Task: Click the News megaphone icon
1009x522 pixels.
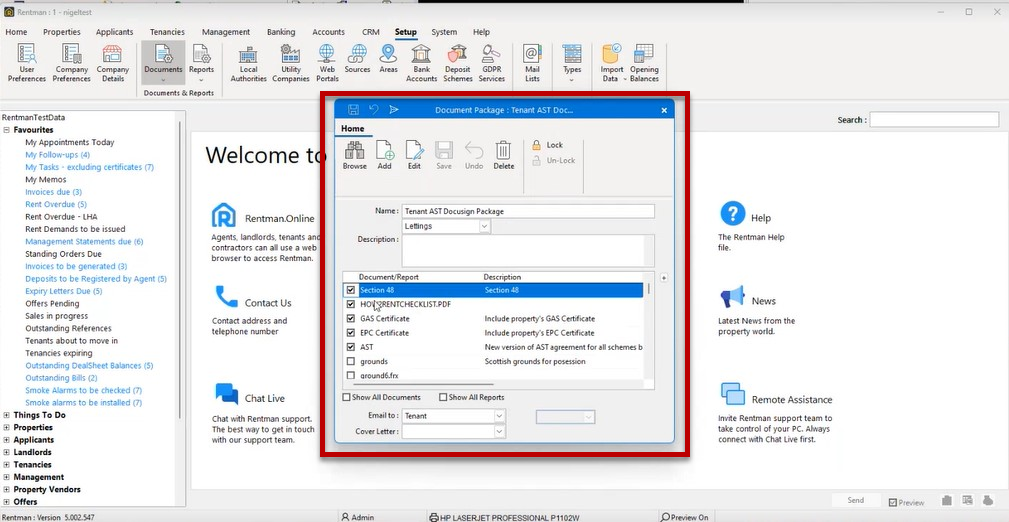Action: click(732, 297)
